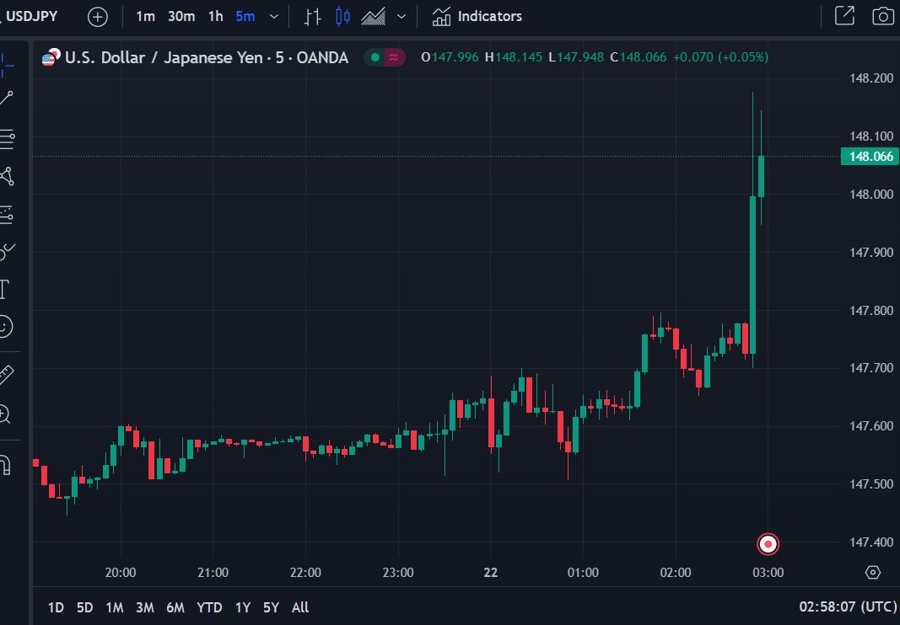This screenshot has width=900, height=625.
Task: Click the green market status indicator
Action: [375, 57]
